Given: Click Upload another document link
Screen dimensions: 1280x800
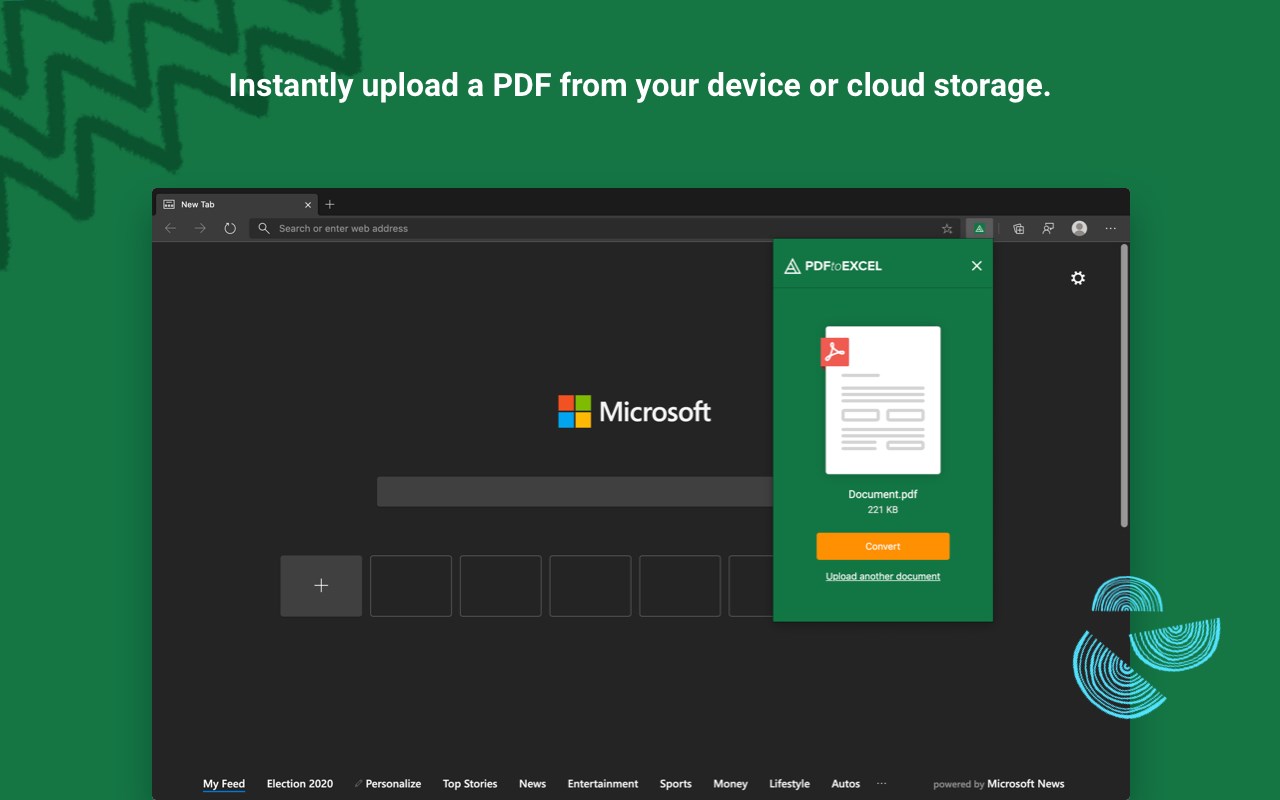Looking at the screenshot, I should point(882,576).
